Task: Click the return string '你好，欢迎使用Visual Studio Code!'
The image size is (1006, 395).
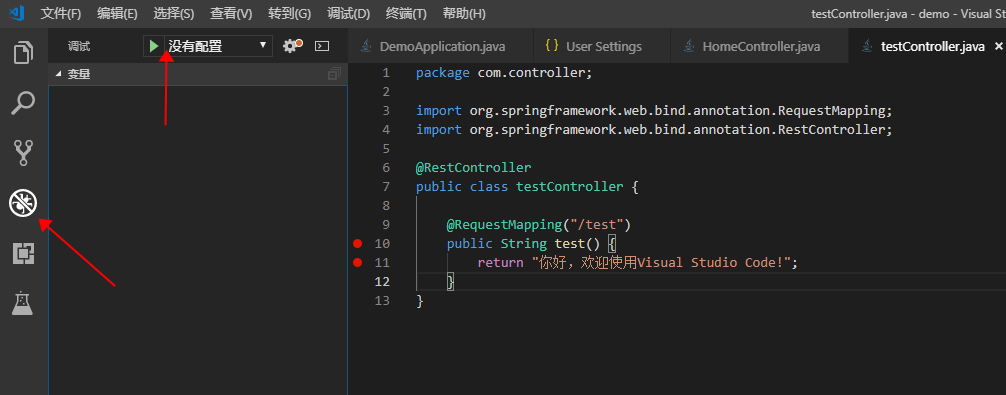Action: click(660, 263)
